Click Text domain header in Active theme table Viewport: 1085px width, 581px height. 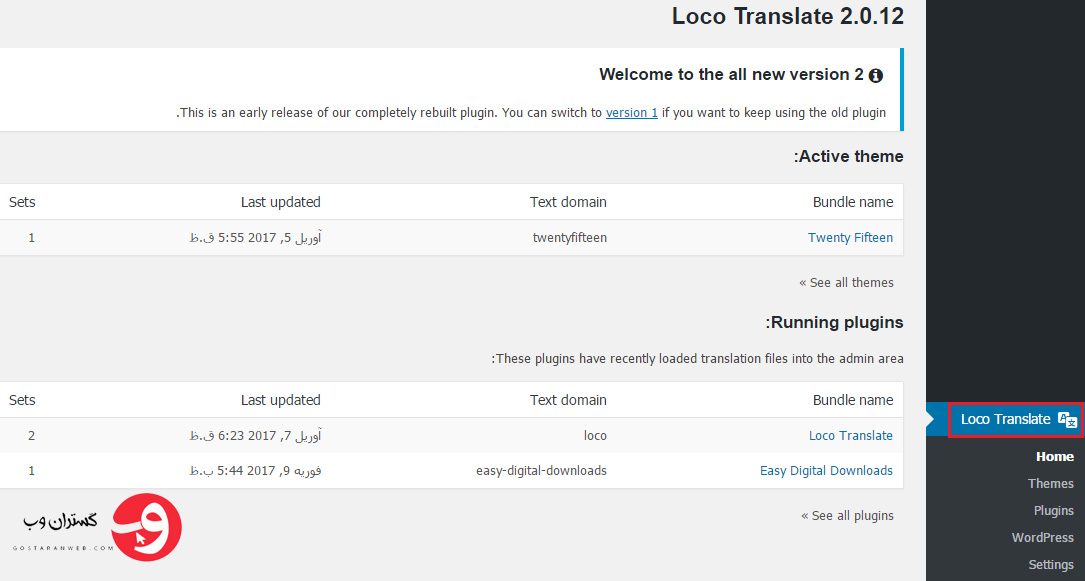pyautogui.click(x=568, y=202)
